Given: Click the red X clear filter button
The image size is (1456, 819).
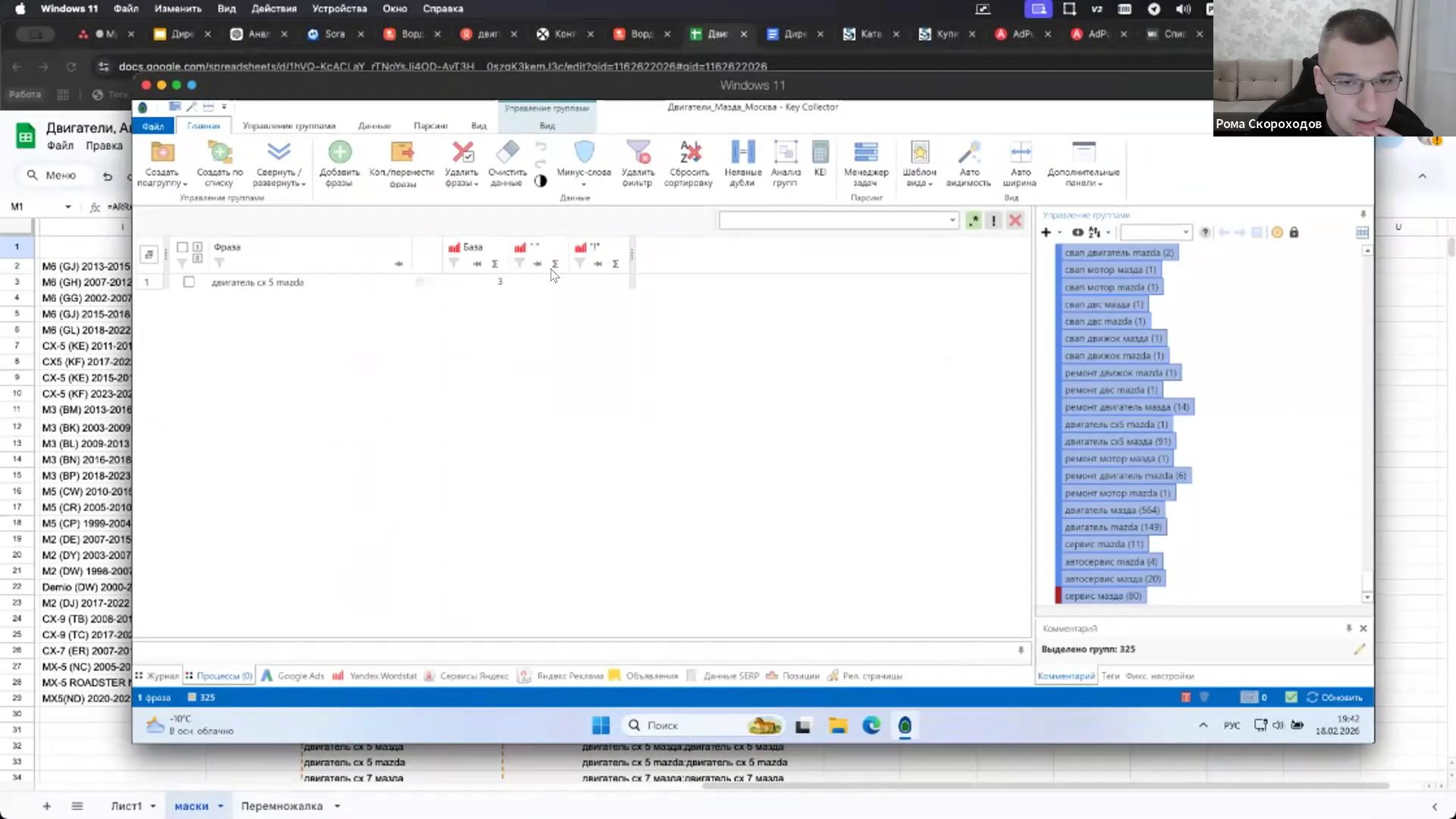Looking at the screenshot, I should [1015, 221].
